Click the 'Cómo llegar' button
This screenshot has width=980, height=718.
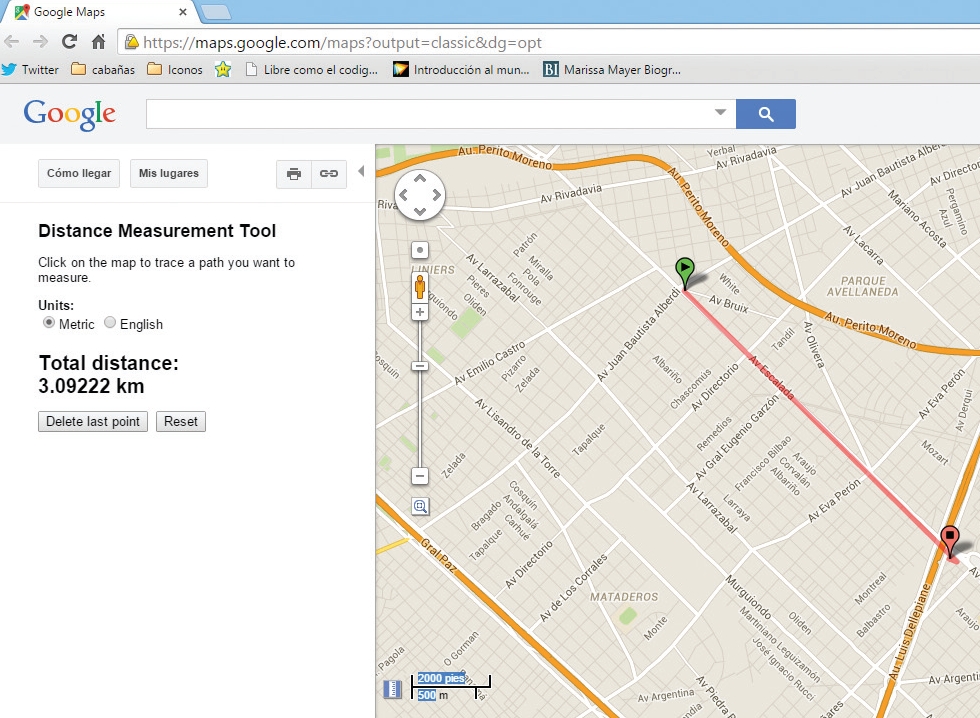[79, 173]
